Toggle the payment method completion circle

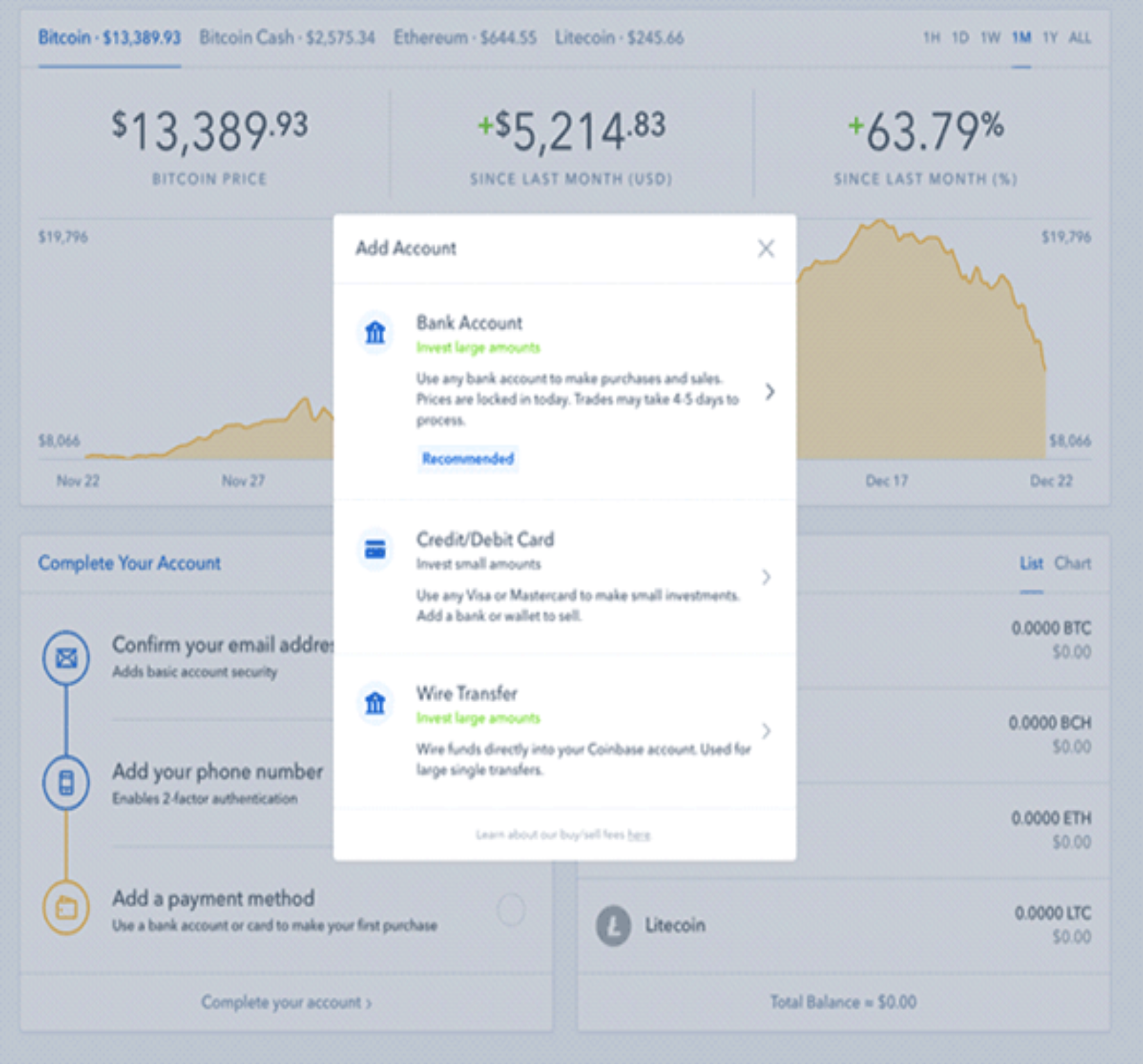(511, 909)
